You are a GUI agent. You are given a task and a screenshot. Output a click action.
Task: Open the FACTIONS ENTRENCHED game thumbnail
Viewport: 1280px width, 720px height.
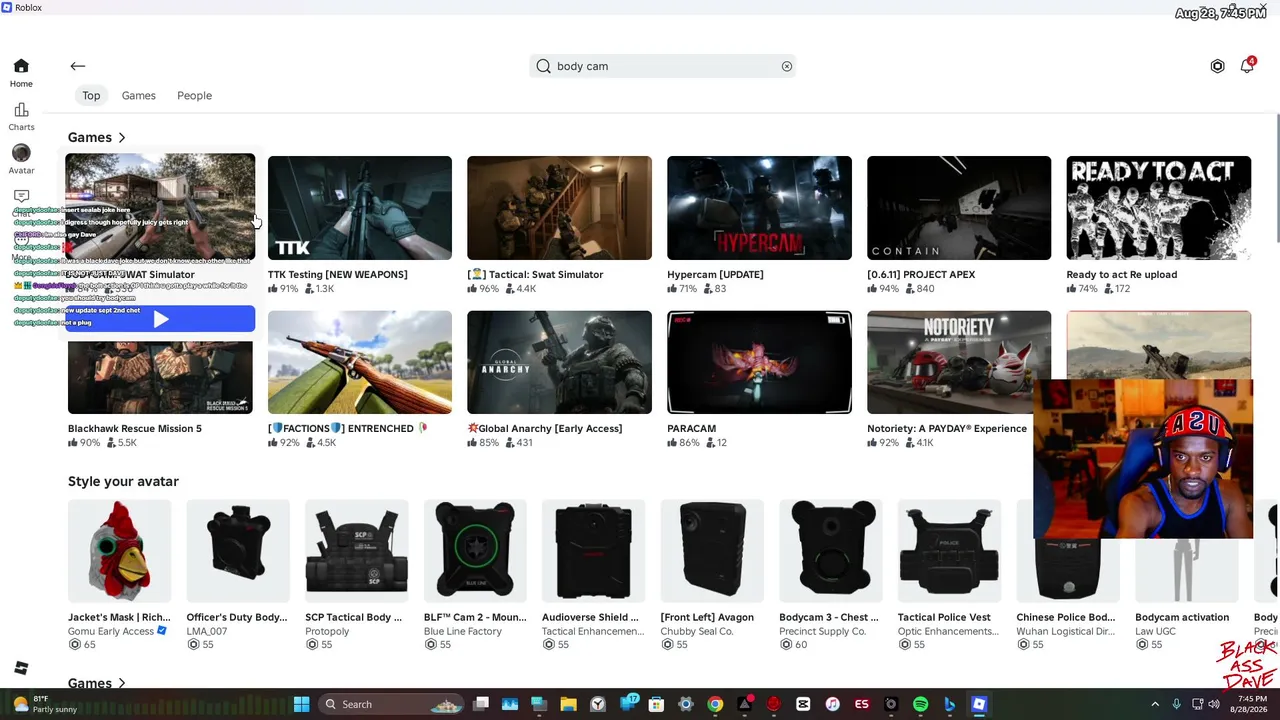[360, 362]
